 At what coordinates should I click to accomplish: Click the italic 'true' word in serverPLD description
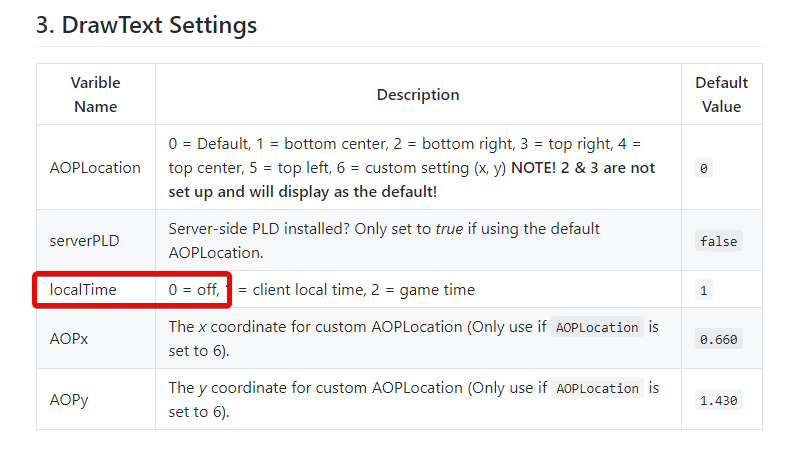click(x=449, y=229)
